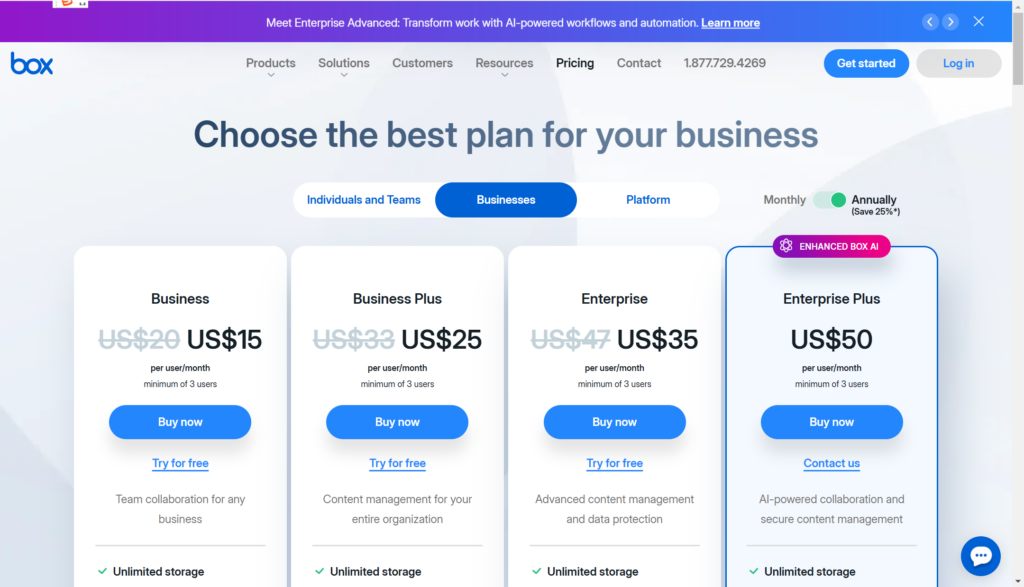
Task: Select the Monthly billing label
Action: tap(784, 200)
